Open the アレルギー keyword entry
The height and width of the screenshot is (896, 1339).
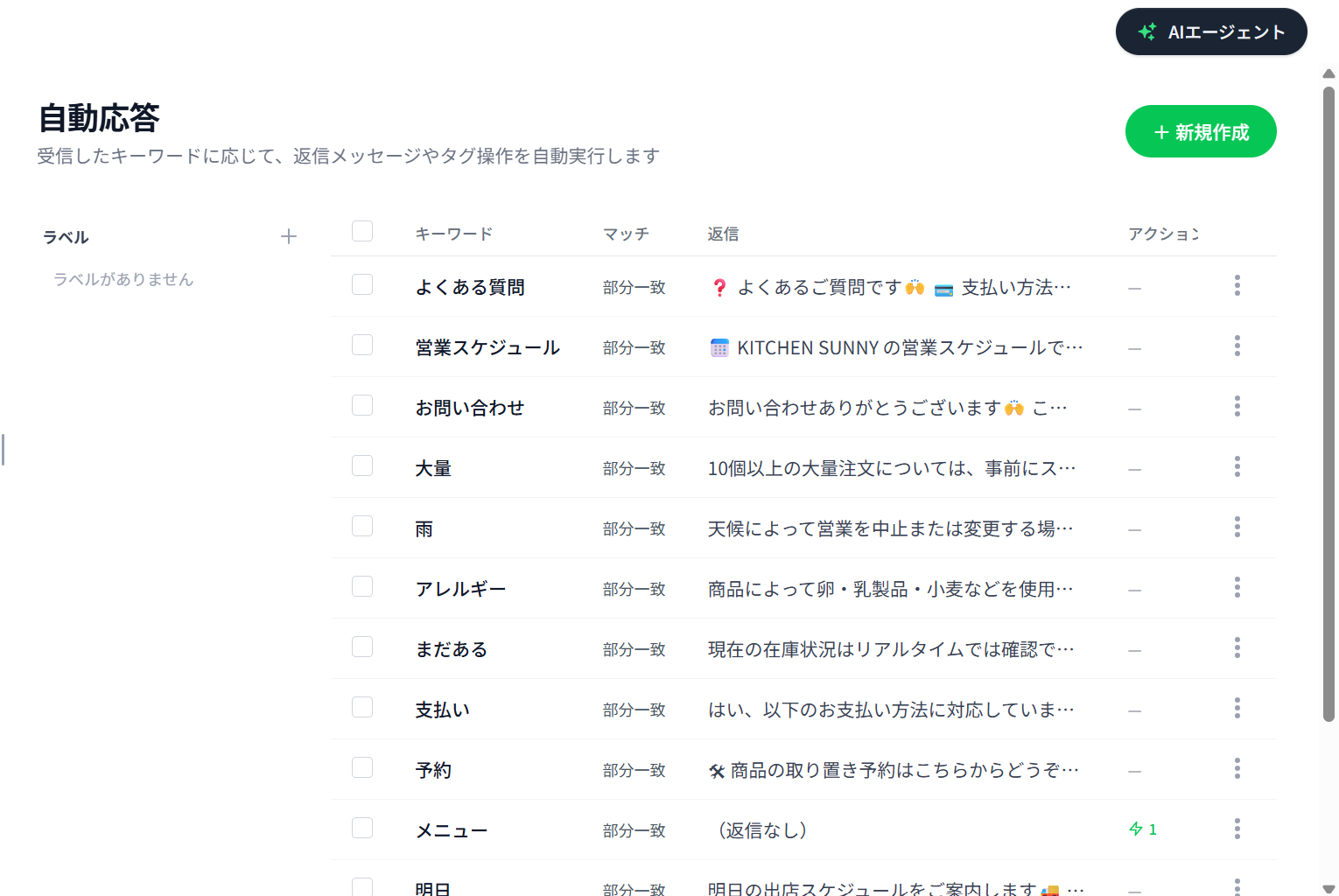[460, 589]
